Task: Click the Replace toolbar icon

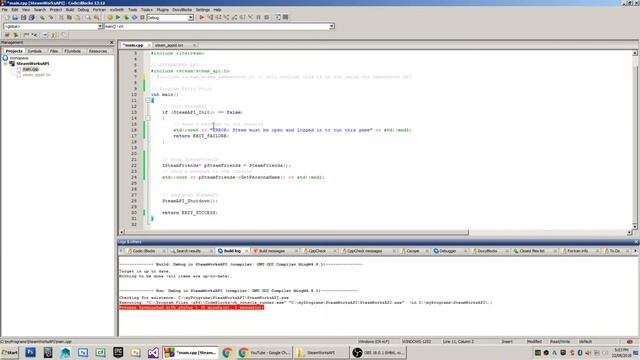Action: click(x=97, y=18)
